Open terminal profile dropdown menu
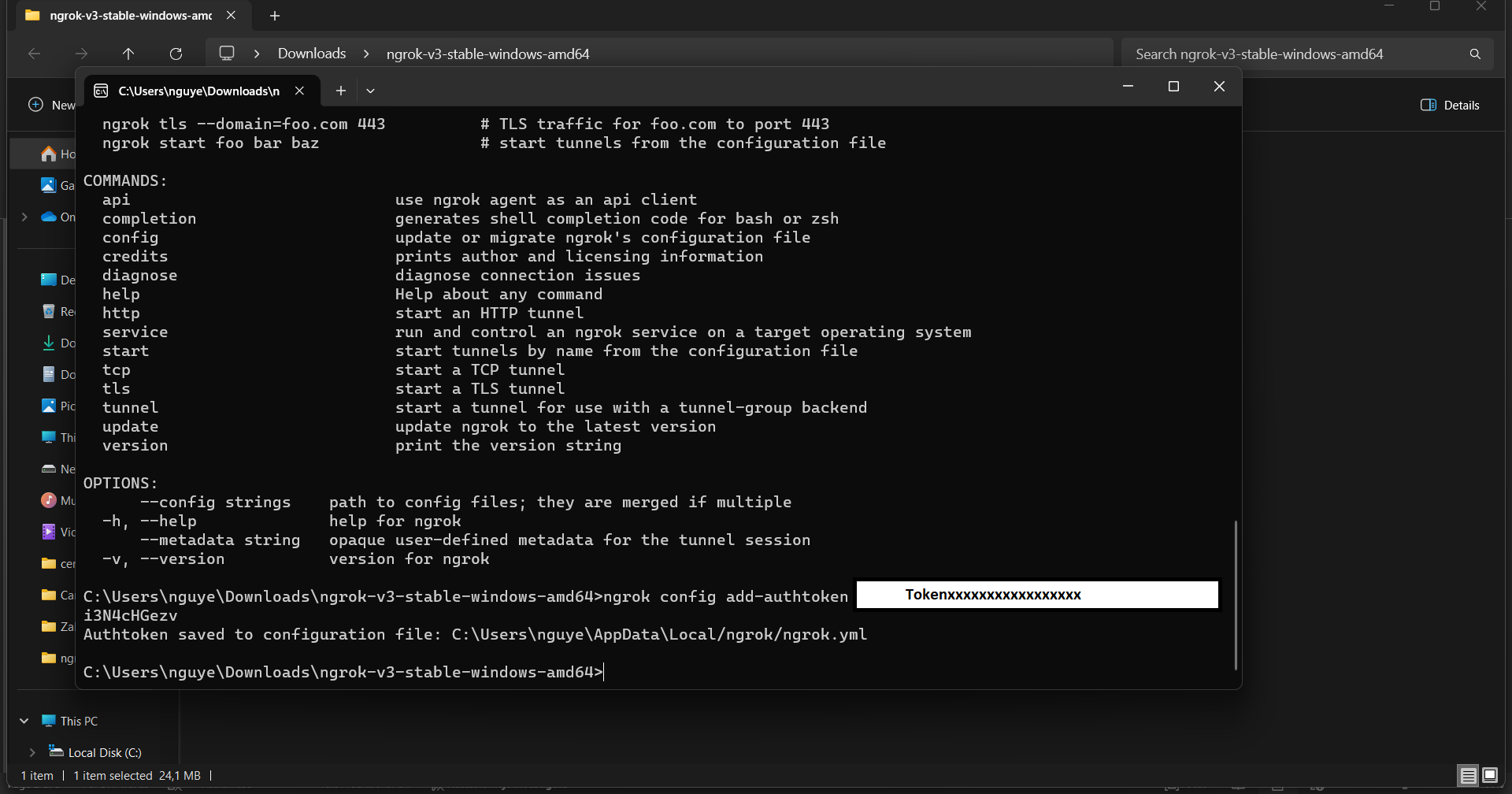The image size is (1512, 794). click(x=370, y=91)
